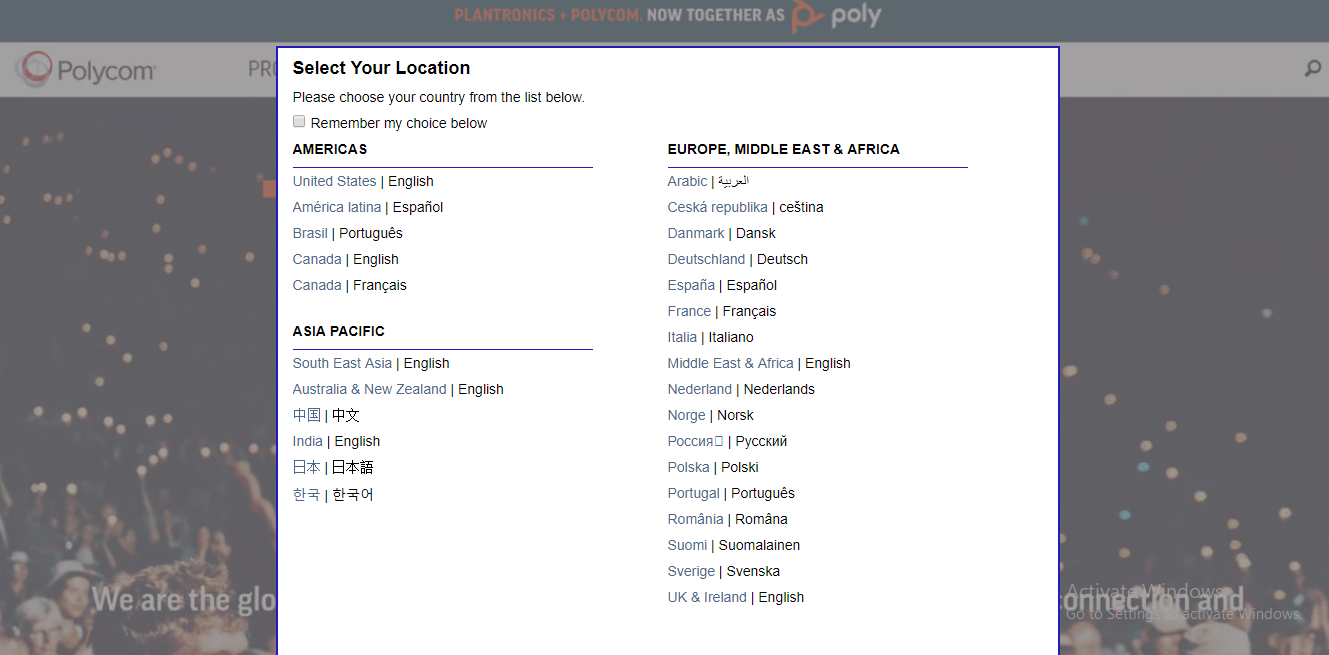The height and width of the screenshot is (655, 1329).
Task: Click the Polski language text
Action: point(740,467)
